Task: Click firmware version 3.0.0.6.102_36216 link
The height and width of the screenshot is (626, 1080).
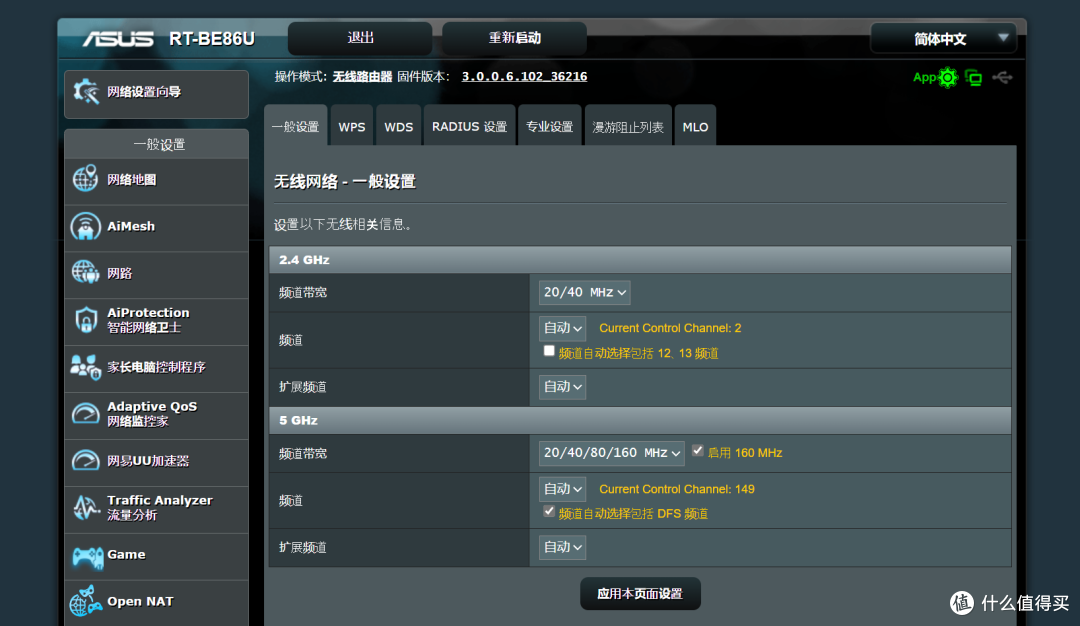Action: 524,76
